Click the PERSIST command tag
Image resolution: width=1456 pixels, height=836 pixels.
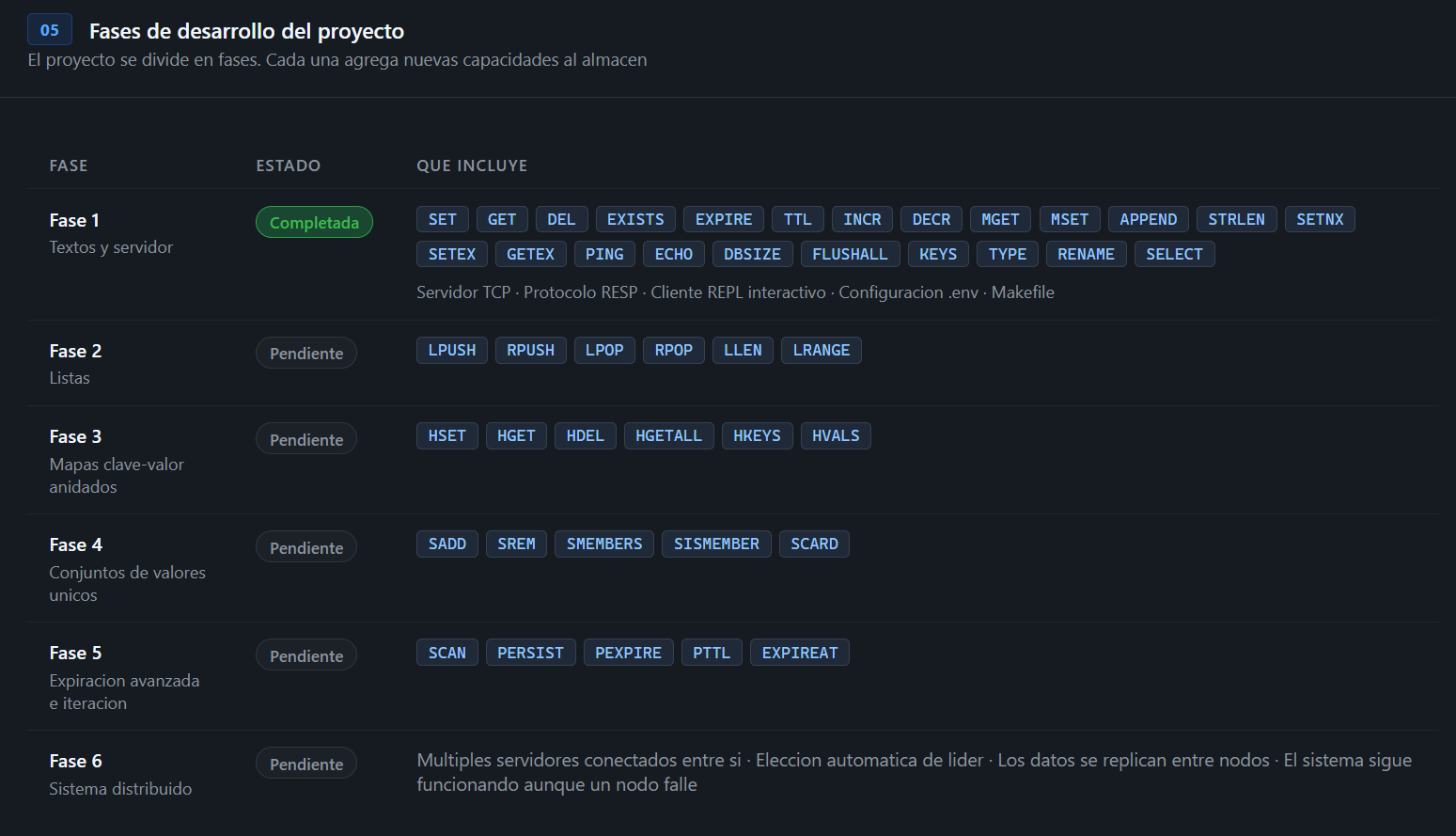531,653
